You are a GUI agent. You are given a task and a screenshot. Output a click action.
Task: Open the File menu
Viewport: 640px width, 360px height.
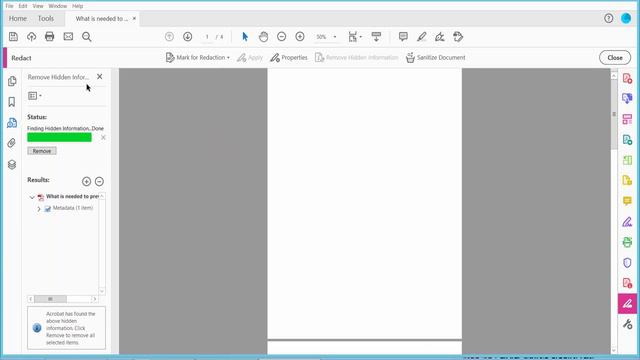click(9, 6)
